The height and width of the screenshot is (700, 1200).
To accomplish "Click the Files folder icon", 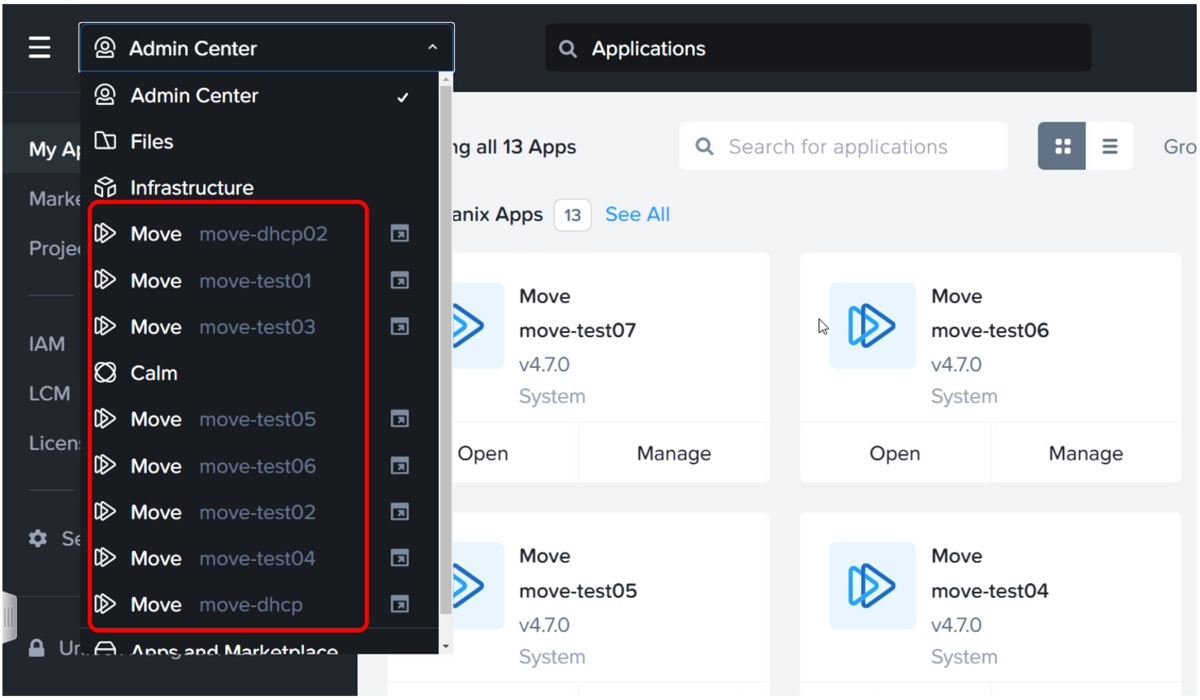I will [x=105, y=141].
